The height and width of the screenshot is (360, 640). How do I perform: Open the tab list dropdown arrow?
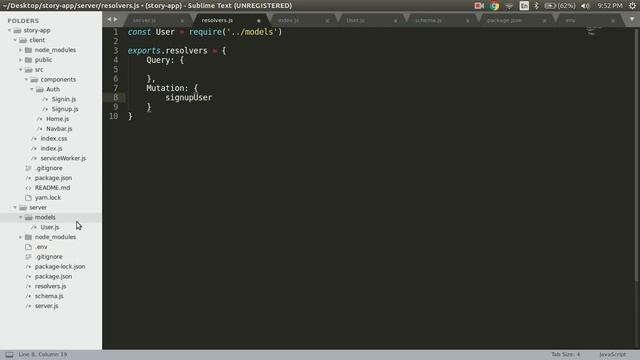click(632, 19)
